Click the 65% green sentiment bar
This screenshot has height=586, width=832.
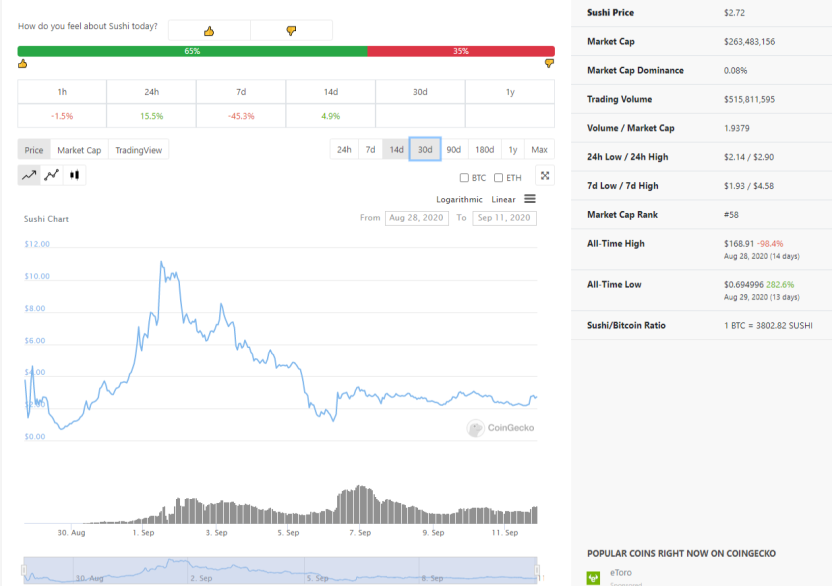tap(193, 51)
